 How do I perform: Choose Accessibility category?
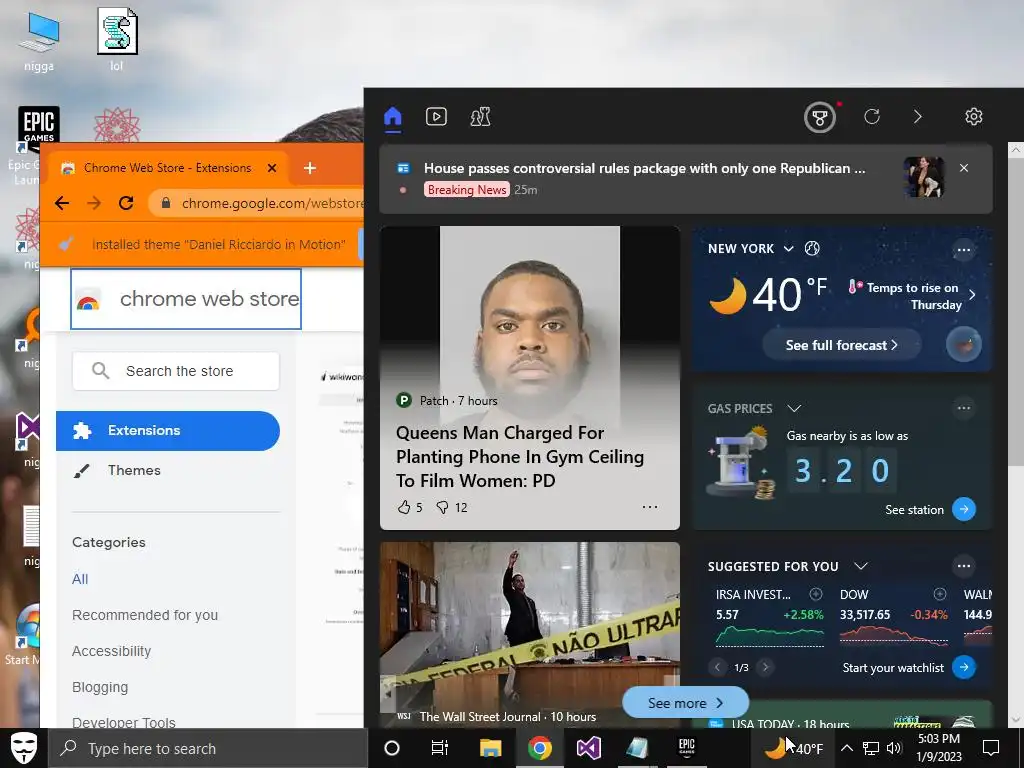[112, 651]
